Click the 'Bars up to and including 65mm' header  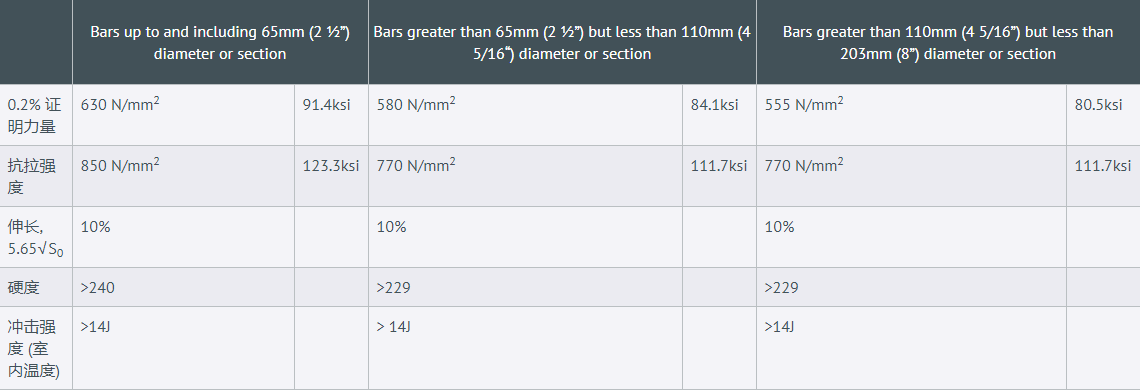pyautogui.click(x=220, y=42)
